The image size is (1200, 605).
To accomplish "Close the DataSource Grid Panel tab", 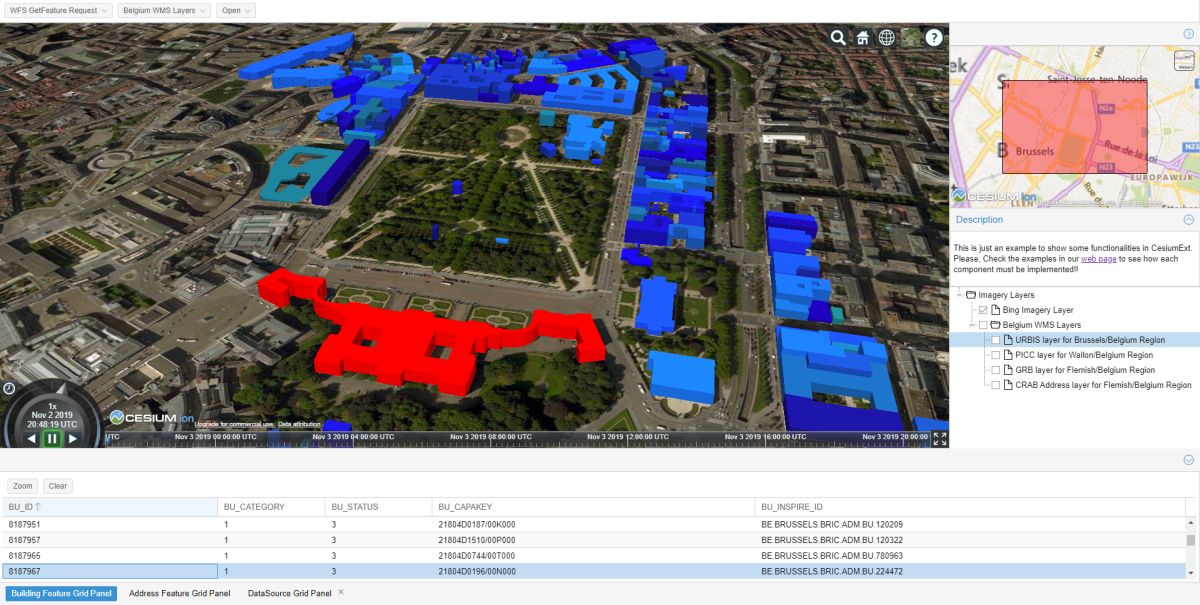I will point(341,593).
